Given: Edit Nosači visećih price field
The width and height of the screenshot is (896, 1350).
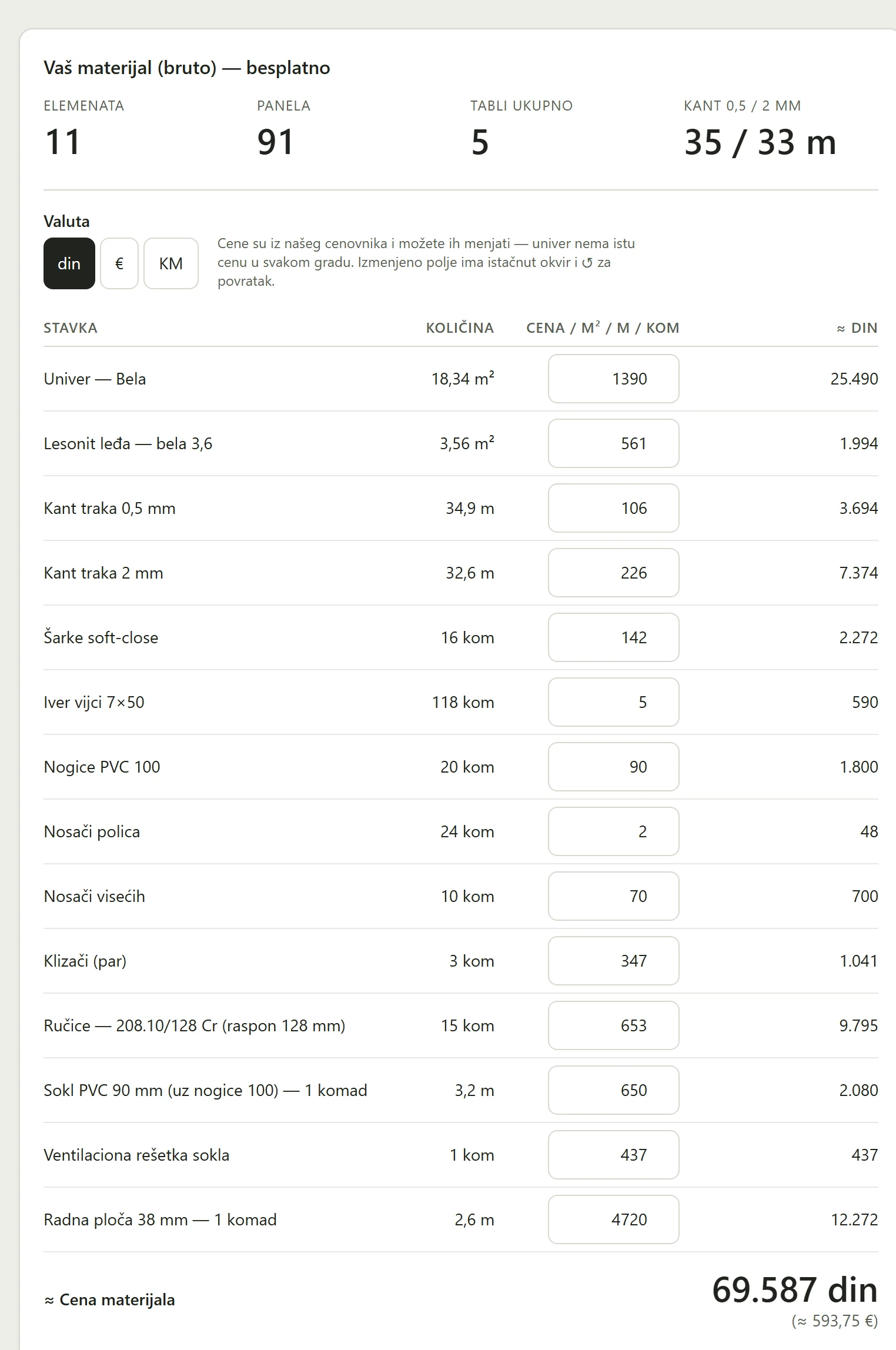Looking at the screenshot, I should click(x=614, y=896).
